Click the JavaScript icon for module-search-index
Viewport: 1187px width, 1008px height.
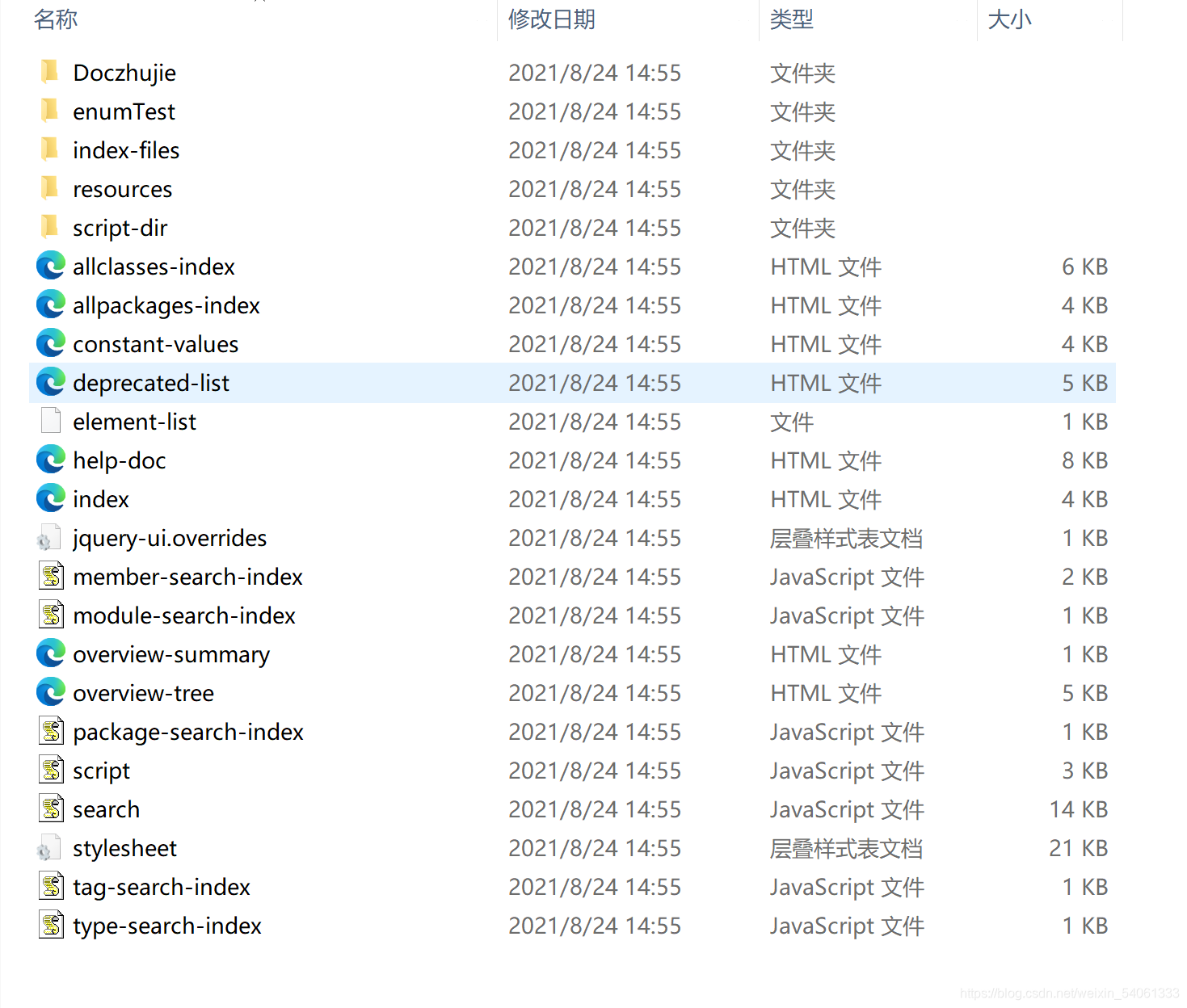point(52,615)
